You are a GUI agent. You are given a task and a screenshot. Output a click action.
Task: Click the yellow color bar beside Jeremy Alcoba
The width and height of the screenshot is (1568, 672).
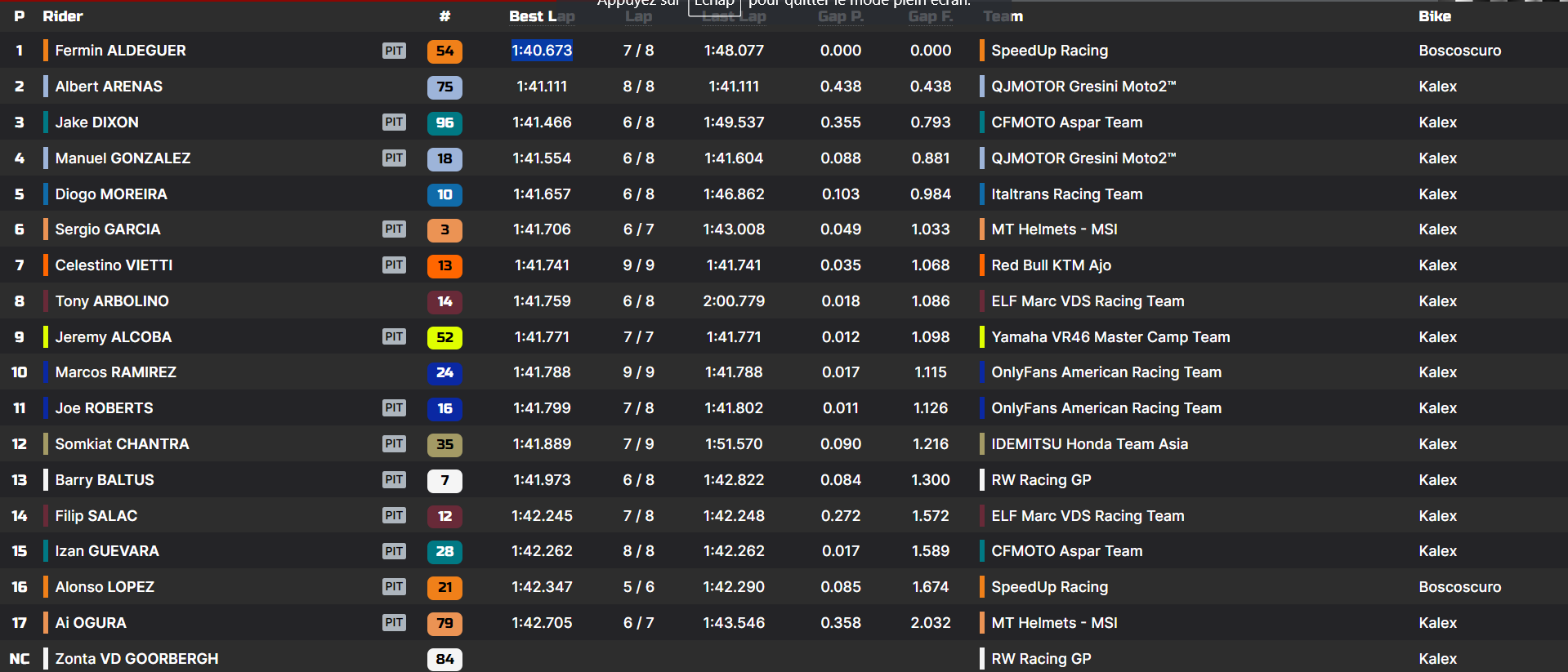tap(46, 337)
